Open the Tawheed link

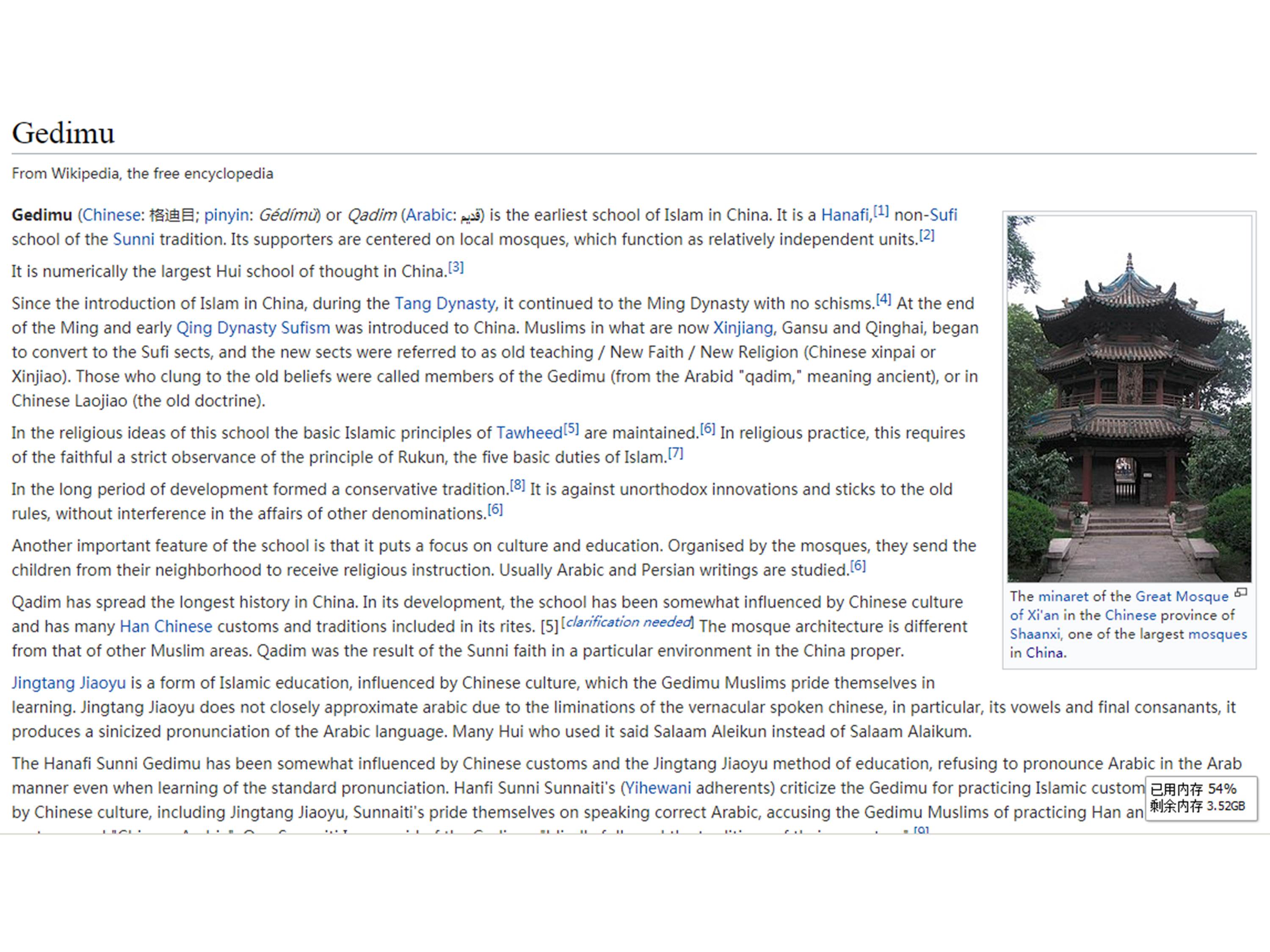point(529,433)
